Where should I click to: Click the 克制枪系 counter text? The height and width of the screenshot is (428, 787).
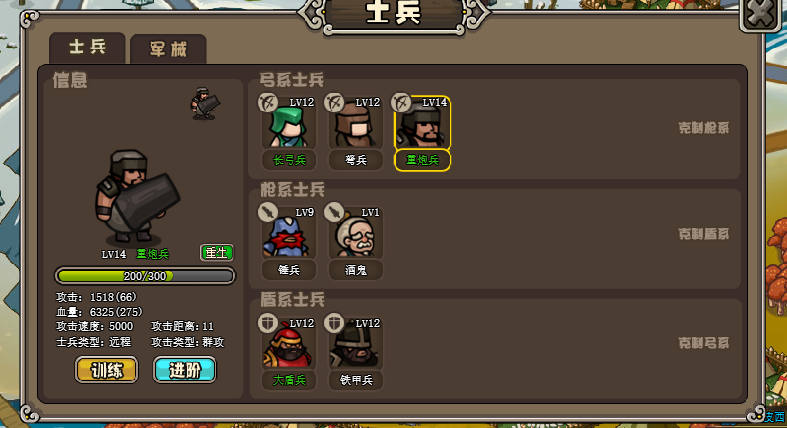704,128
